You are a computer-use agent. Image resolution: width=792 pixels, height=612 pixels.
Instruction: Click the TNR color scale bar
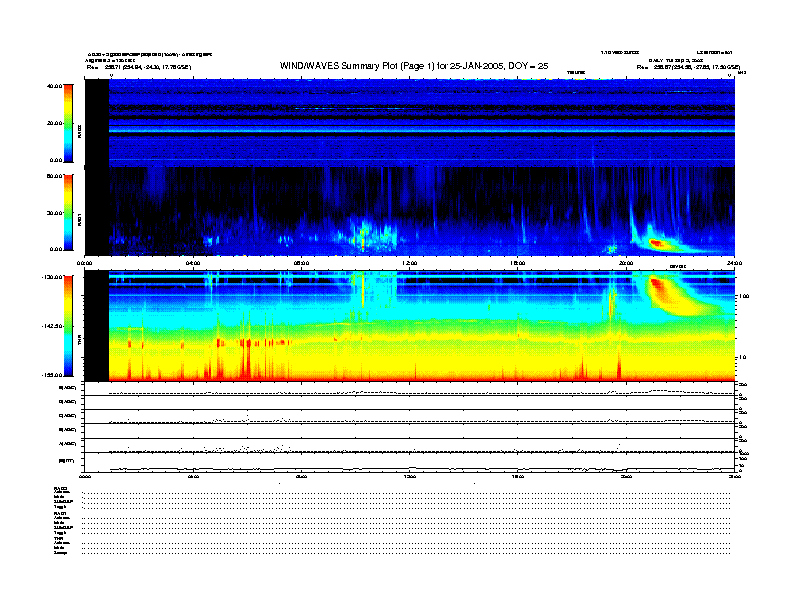click(x=68, y=326)
